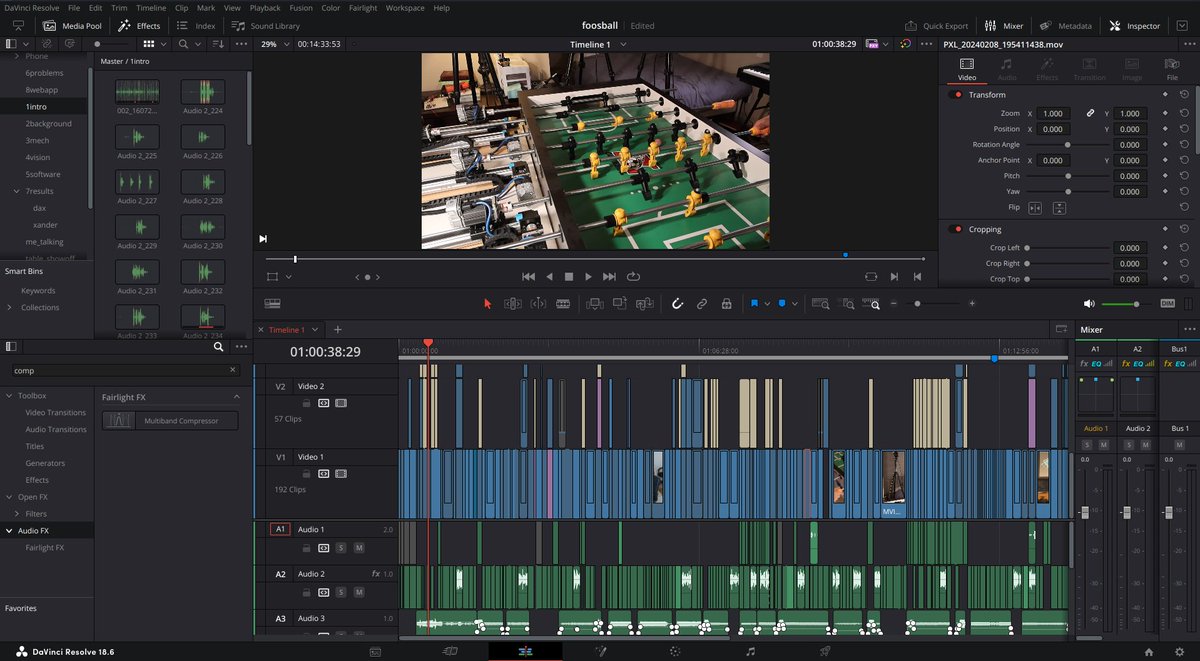The width and height of the screenshot is (1200, 661).
Task: Solo the Audio 2 track
Action: (x=341, y=592)
